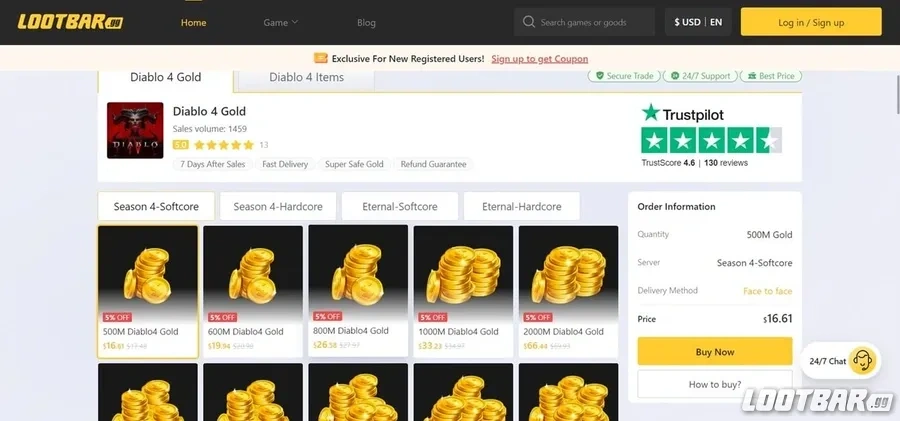
Task: Click the 7 Days After Sales tag
Action: (x=212, y=164)
